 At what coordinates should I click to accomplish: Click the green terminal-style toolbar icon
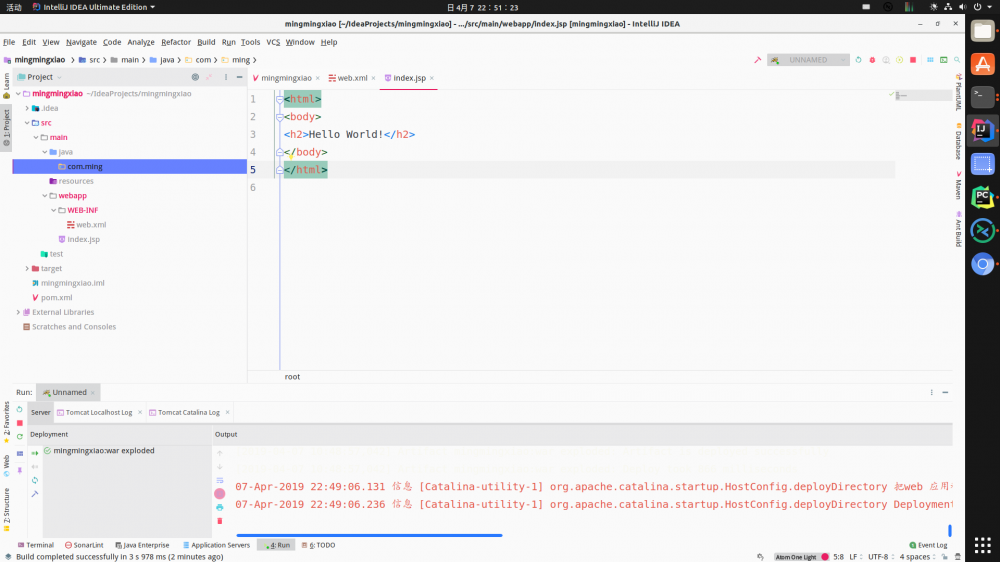click(x=943, y=60)
